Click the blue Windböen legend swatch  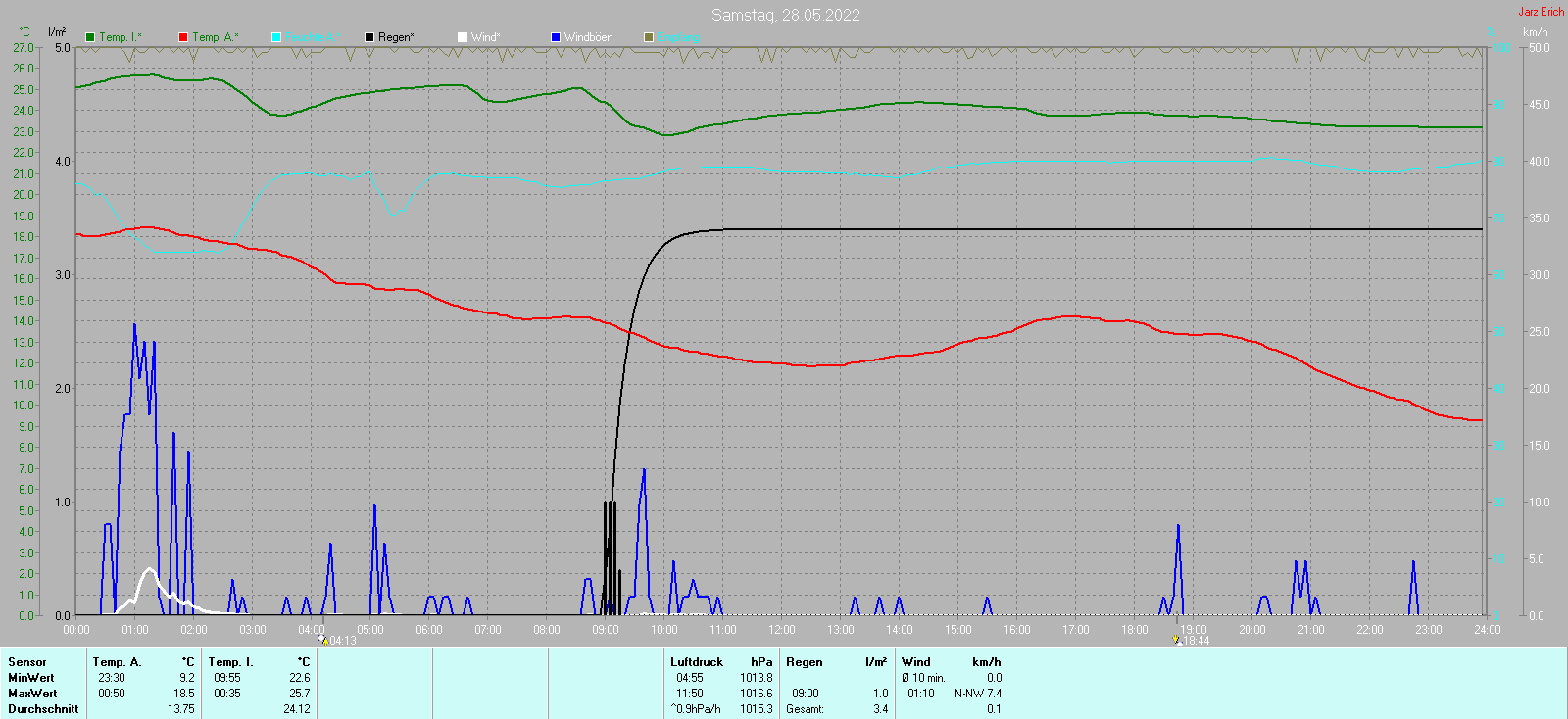[x=556, y=37]
